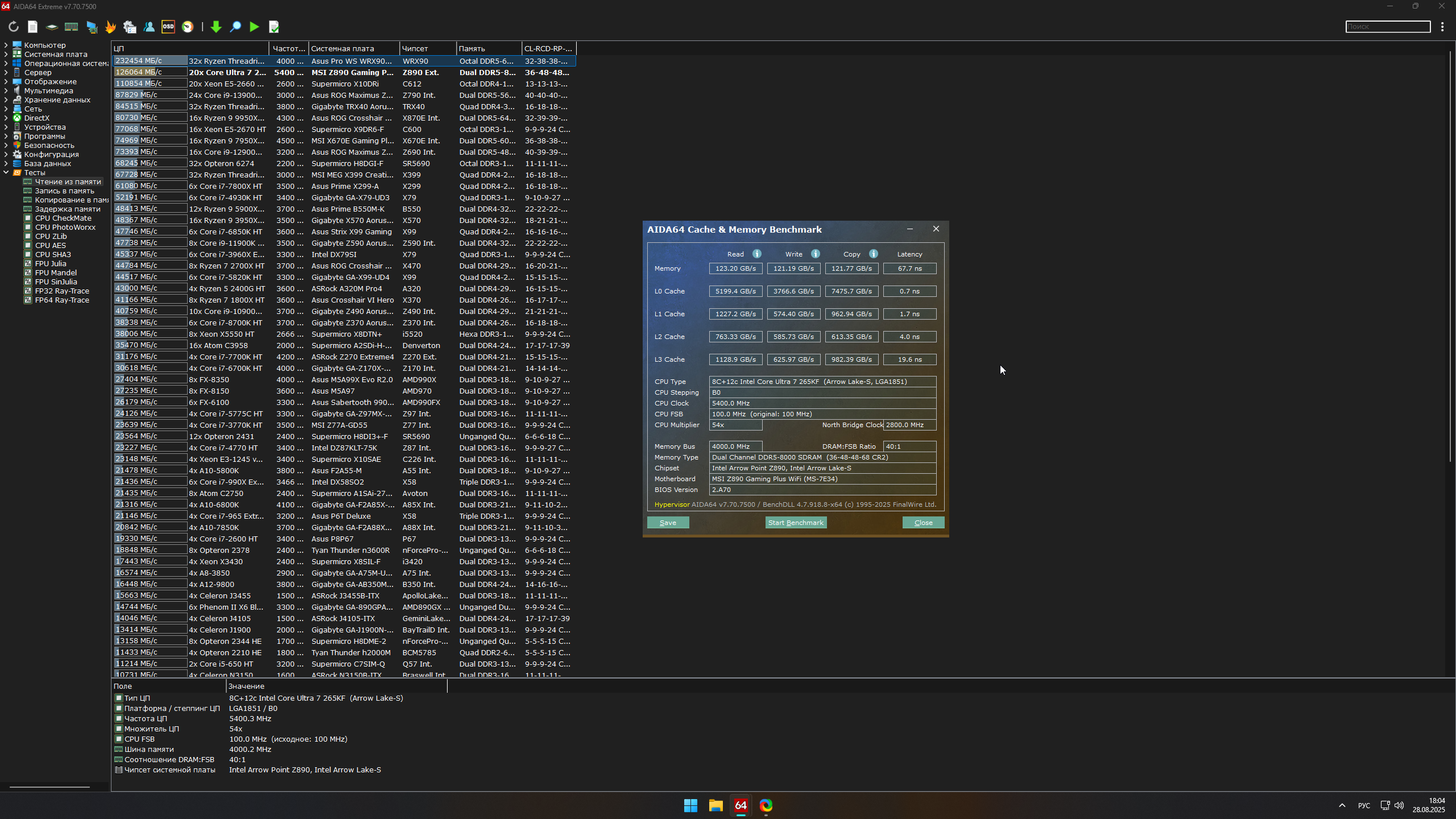Click the info icon next to Copy

pos(874,254)
